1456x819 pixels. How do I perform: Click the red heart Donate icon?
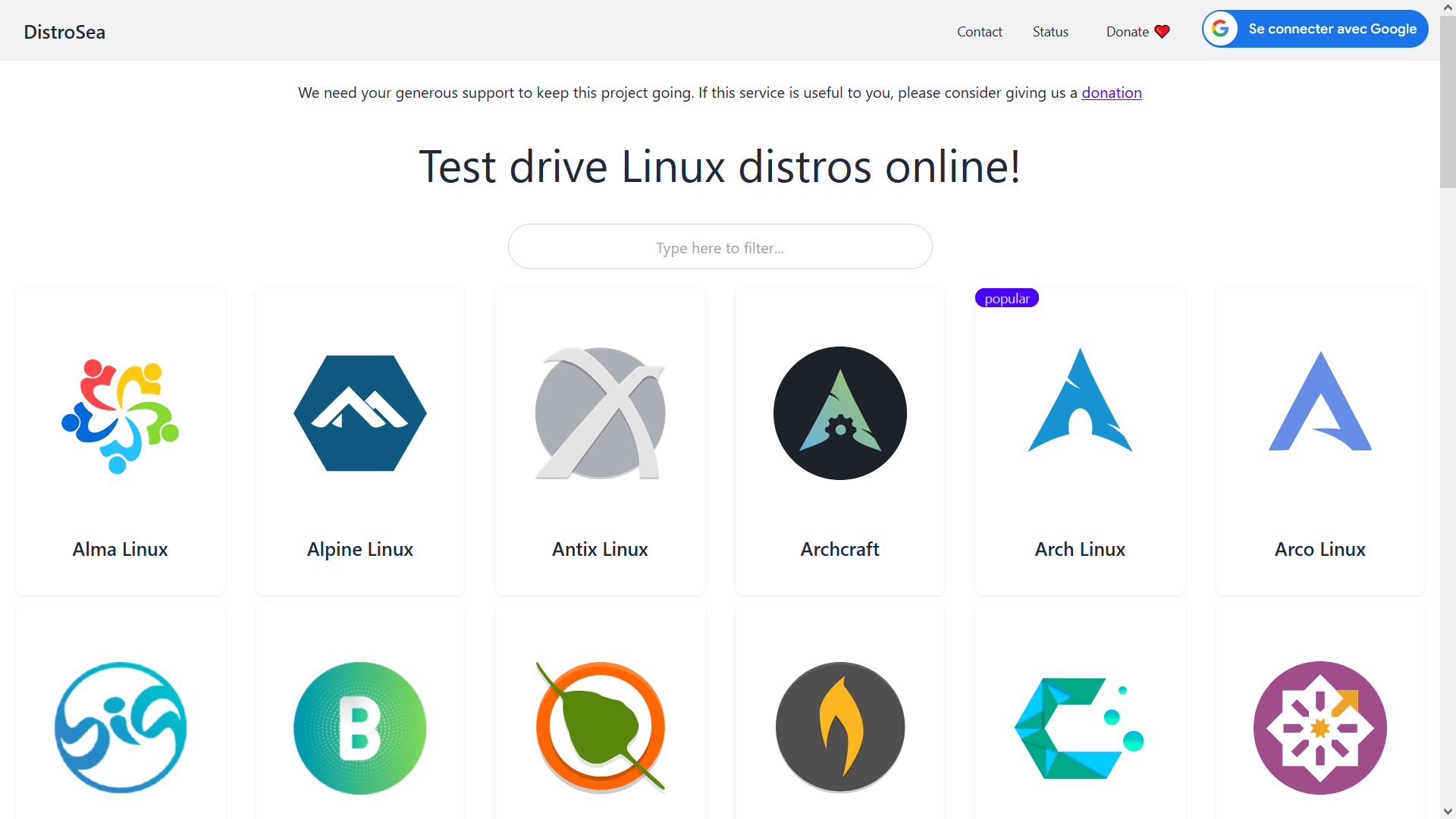coord(1162,32)
